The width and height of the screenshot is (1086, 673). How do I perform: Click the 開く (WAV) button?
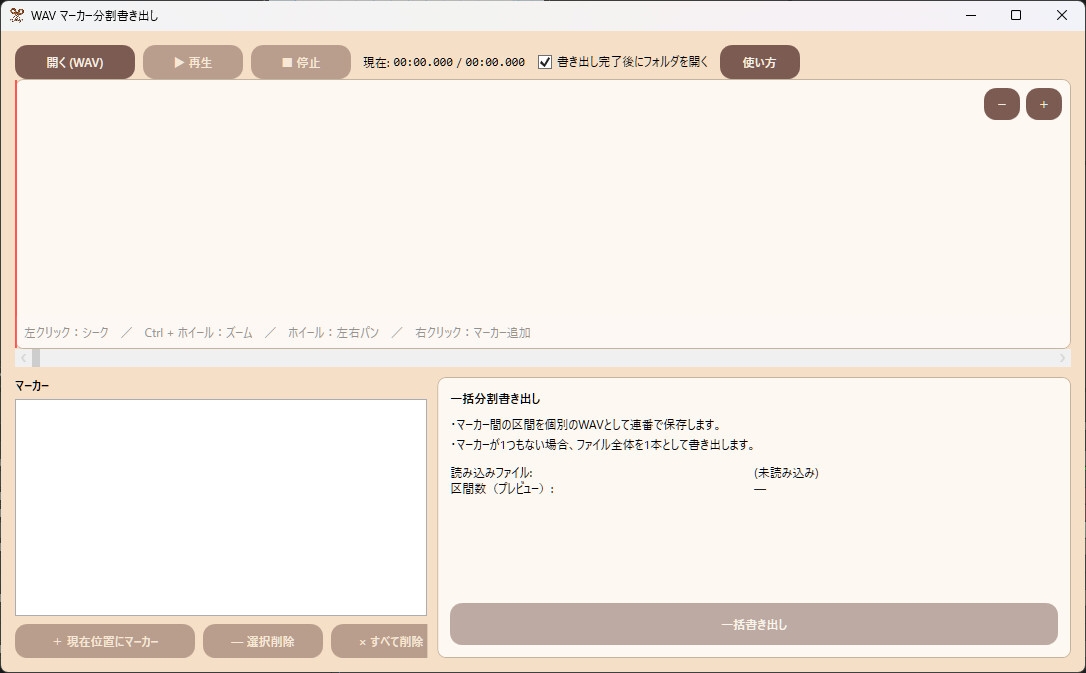[75, 62]
